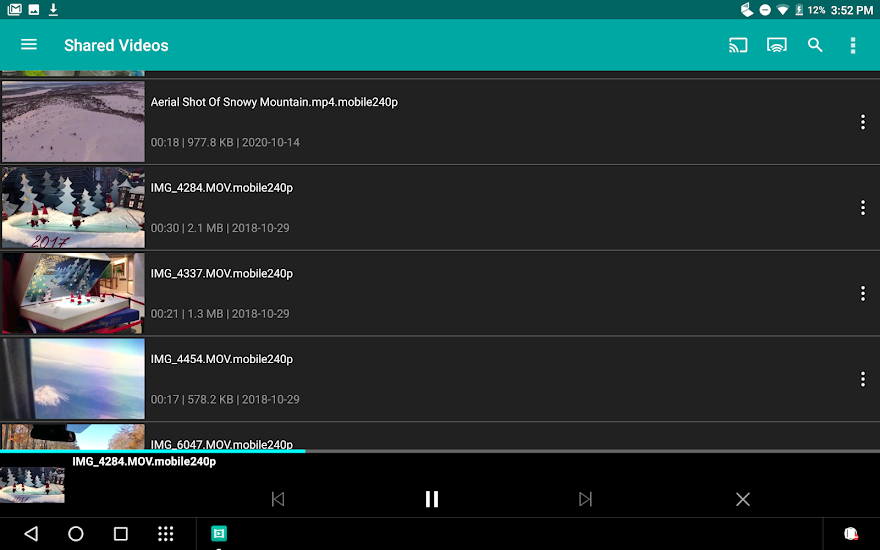This screenshot has height=550, width=880.
Task: Skip to the previous video
Action: [x=278, y=499]
